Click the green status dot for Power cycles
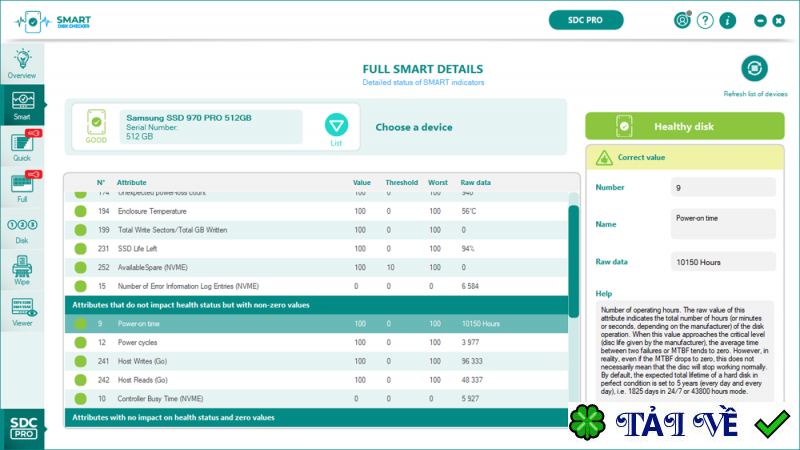This screenshot has height=450, width=800. pos(81,342)
